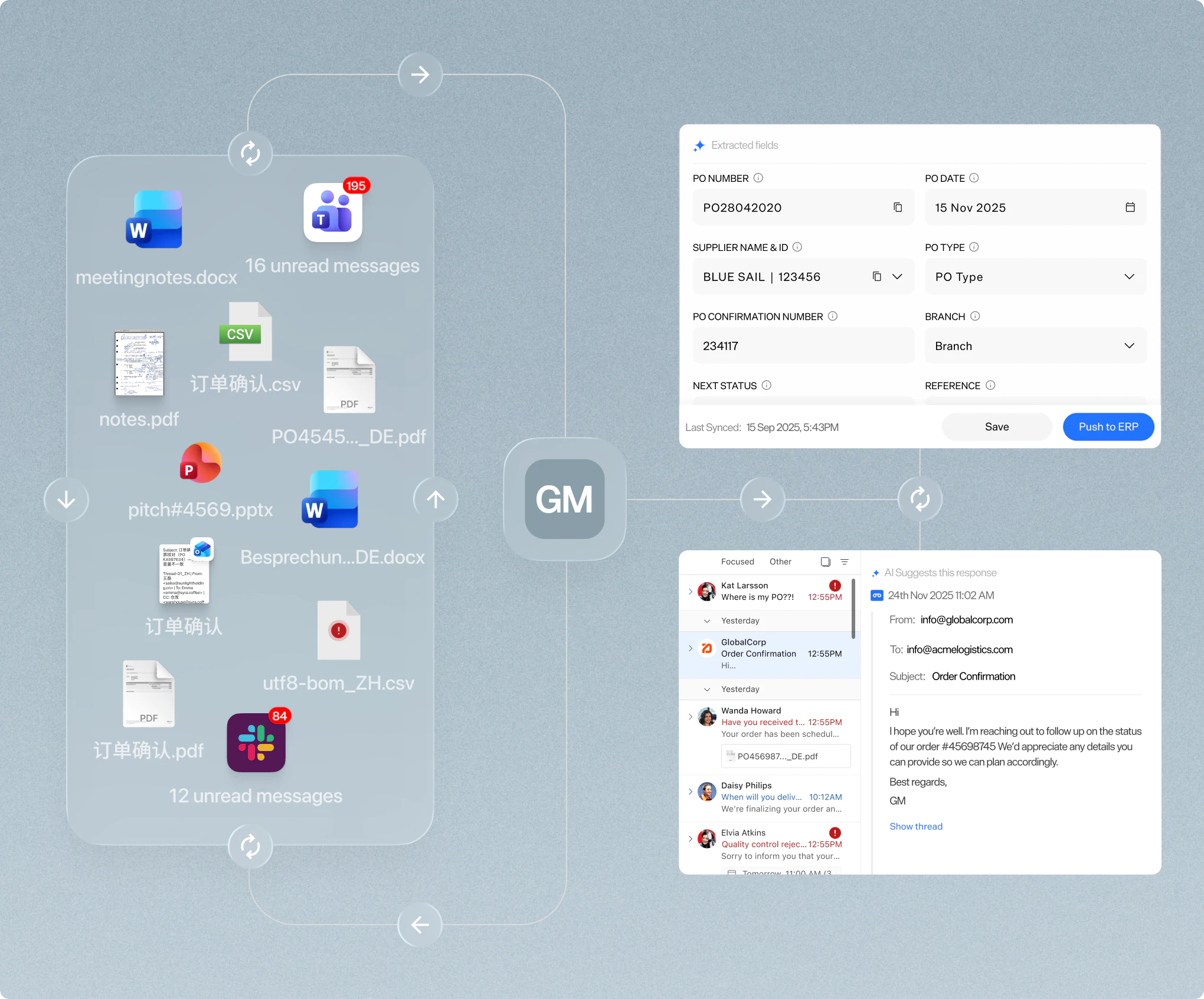
Task: Copy the BLUE SAIL supplier ID
Action: point(876,276)
